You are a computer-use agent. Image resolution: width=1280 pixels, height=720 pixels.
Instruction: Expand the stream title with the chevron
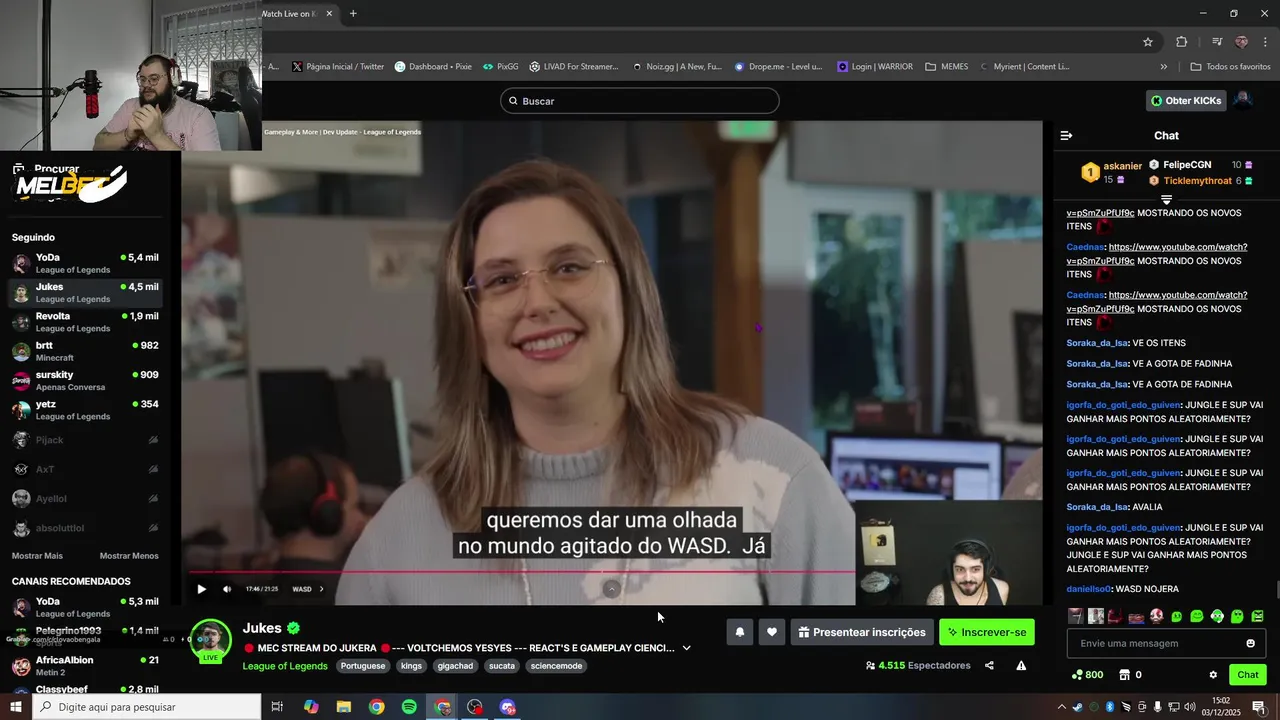[686, 648]
